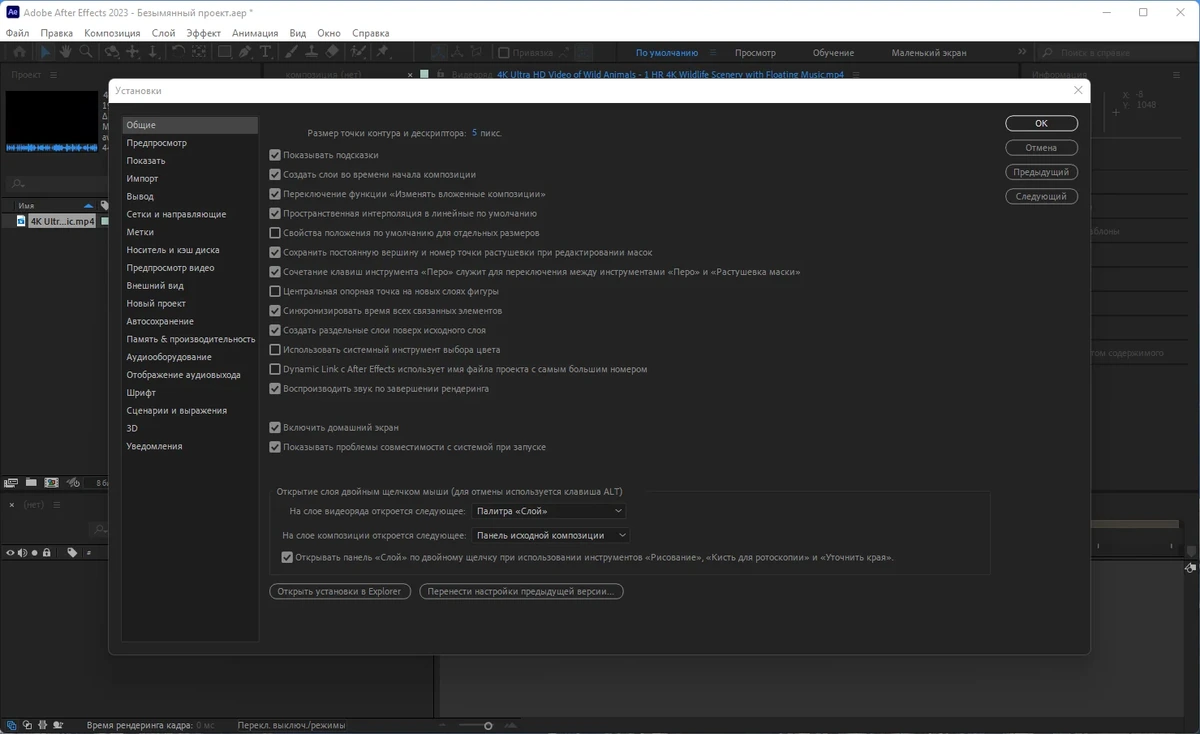The width and height of the screenshot is (1200, 734).
Task: Expand the workspace overflow chevrons
Action: (1022, 52)
